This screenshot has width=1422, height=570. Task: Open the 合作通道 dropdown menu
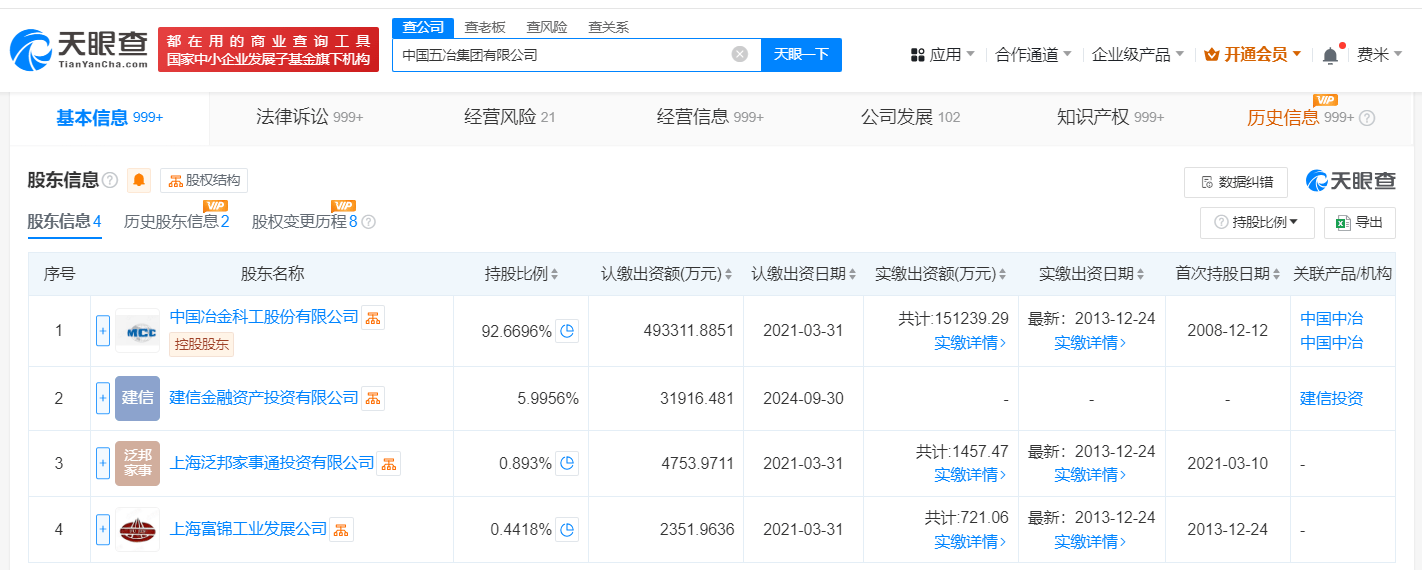pos(1033,55)
